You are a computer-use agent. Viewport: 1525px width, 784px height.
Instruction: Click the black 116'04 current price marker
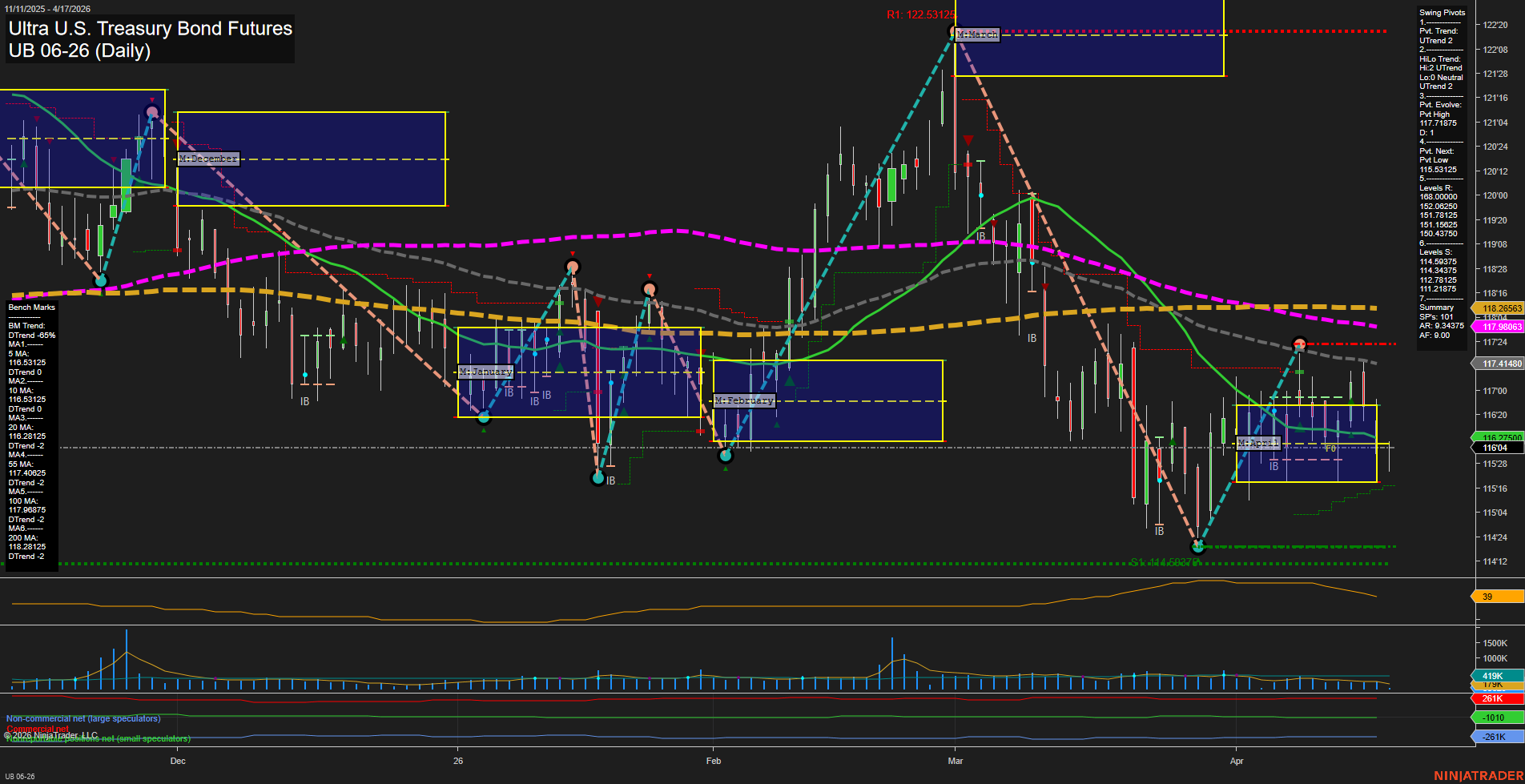[x=1496, y=448]
